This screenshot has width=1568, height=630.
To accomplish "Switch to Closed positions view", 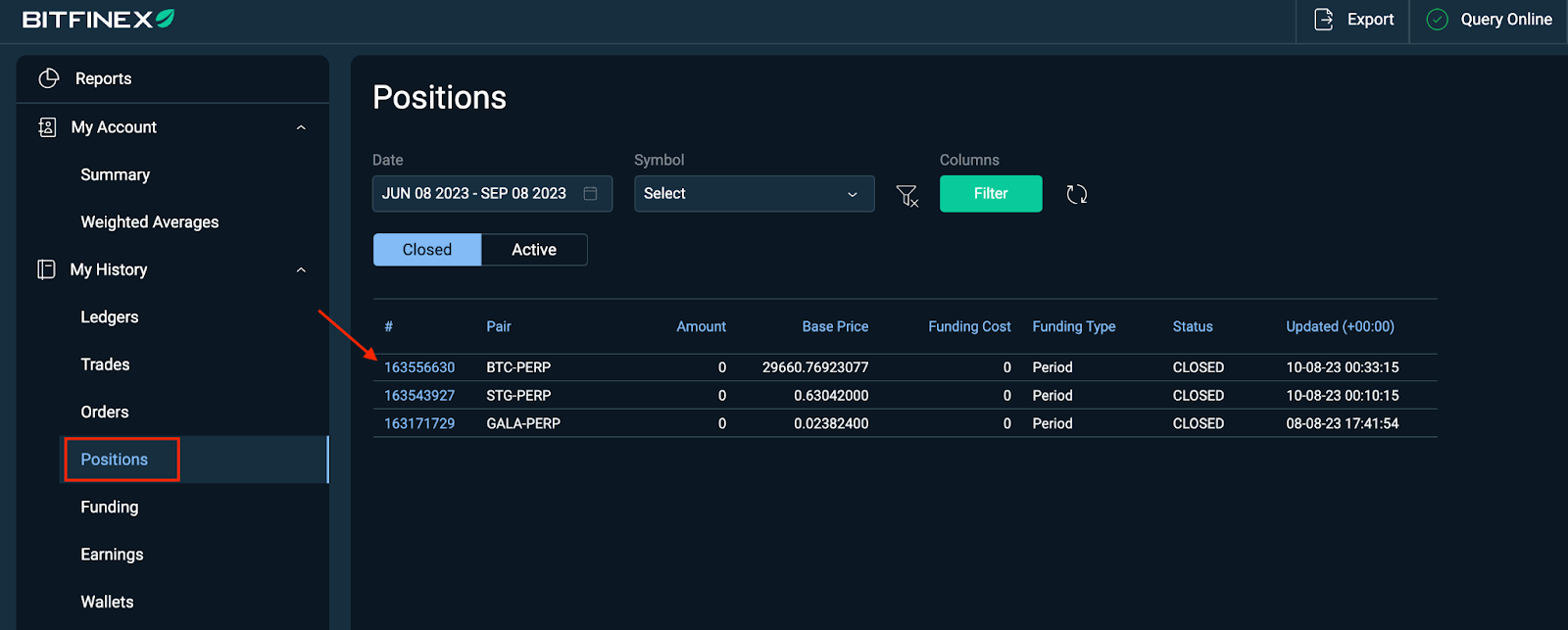I will (x=427, y=250).
